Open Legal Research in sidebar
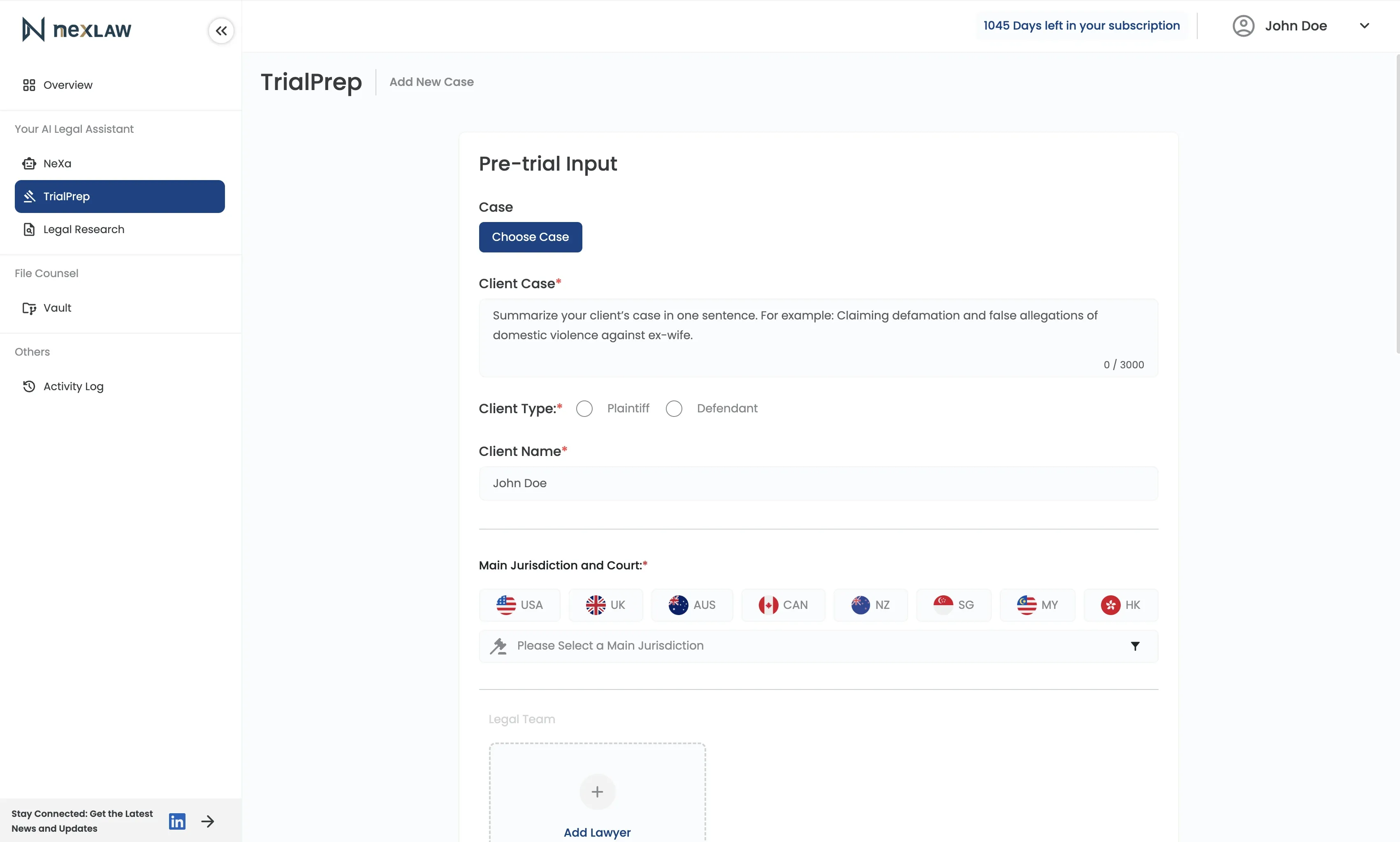The height and width of the screenshot is (842, 1400). pos(120,229)
